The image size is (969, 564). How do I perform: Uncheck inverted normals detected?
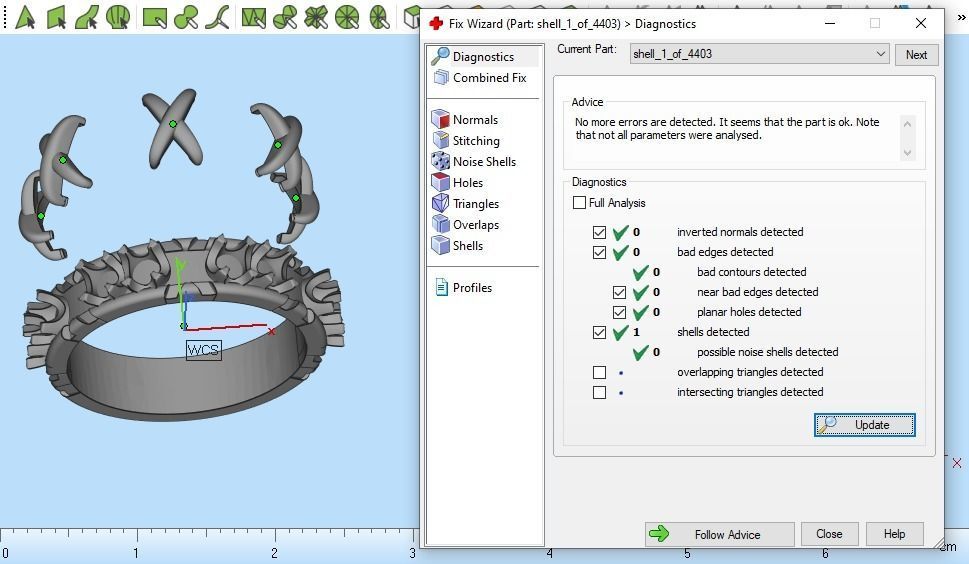click(599, 232)
